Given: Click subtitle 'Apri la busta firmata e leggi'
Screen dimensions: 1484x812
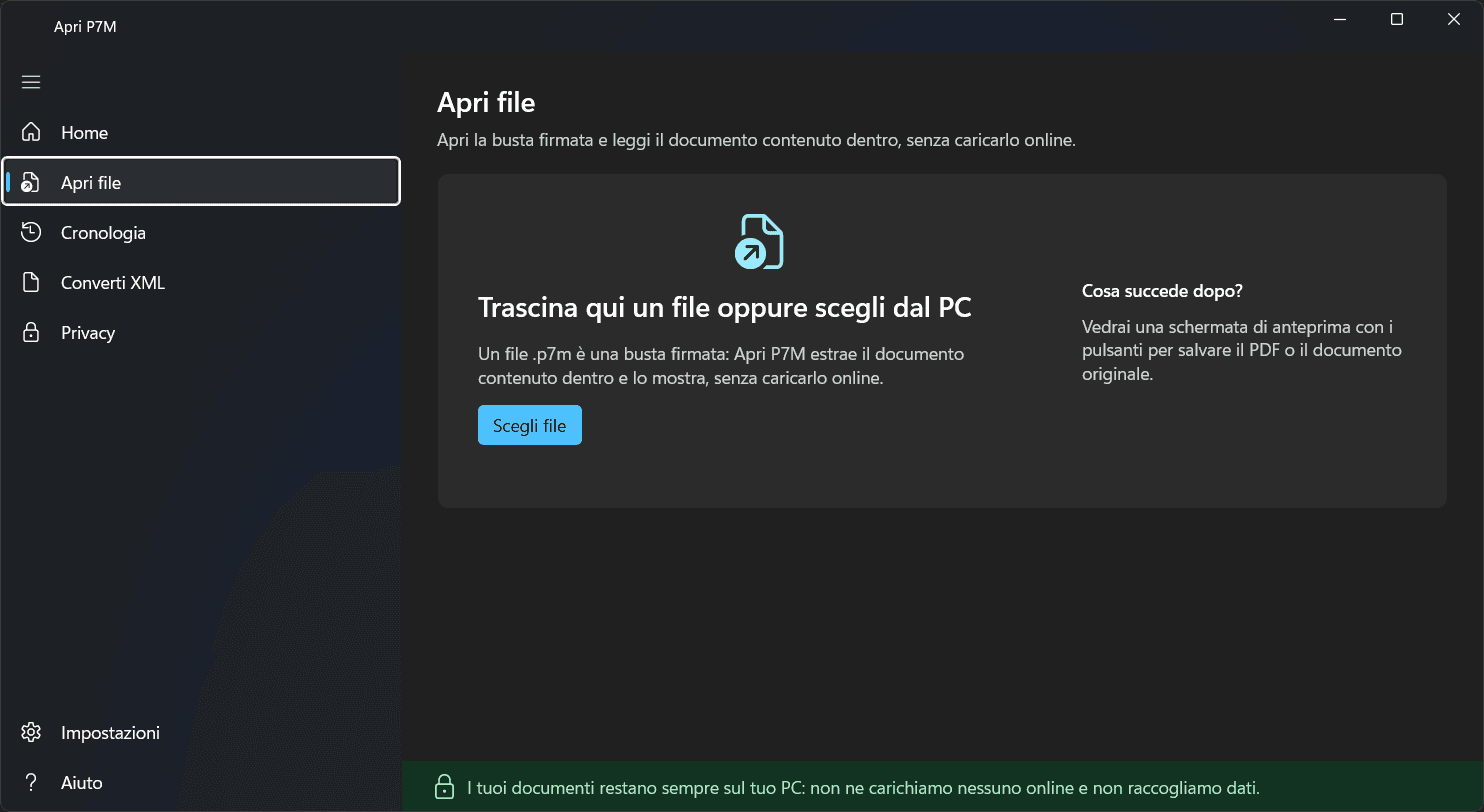Looking at the screenshot, I should tap(756, 140).
